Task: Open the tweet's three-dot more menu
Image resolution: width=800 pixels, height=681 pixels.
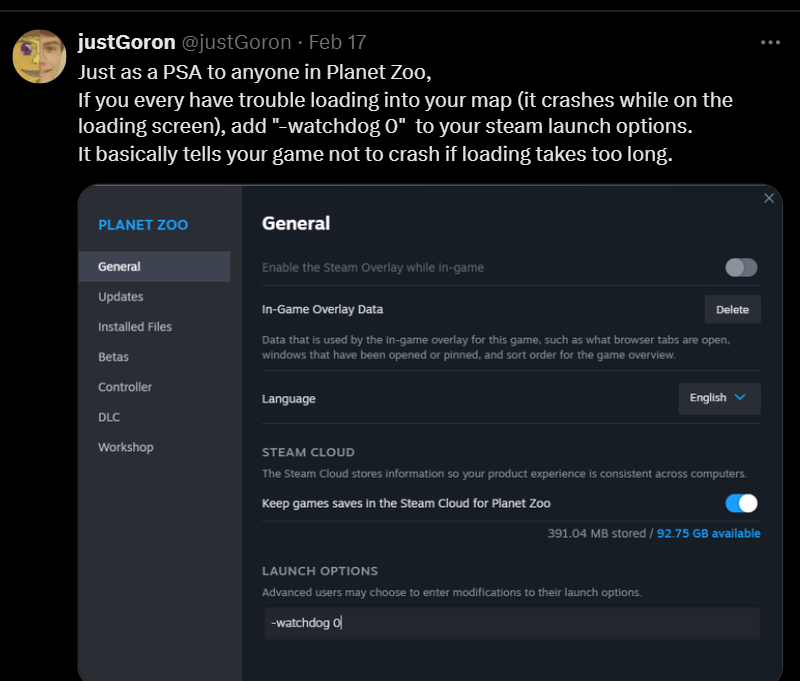Action: click(x=770, y=42)
